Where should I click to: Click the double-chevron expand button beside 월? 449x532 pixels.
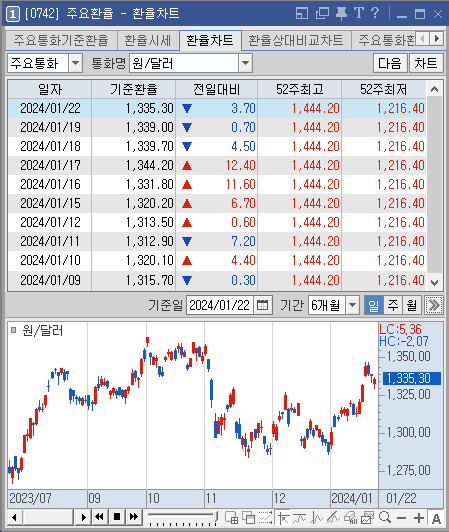pyautogui.click(x=434, y=305)
